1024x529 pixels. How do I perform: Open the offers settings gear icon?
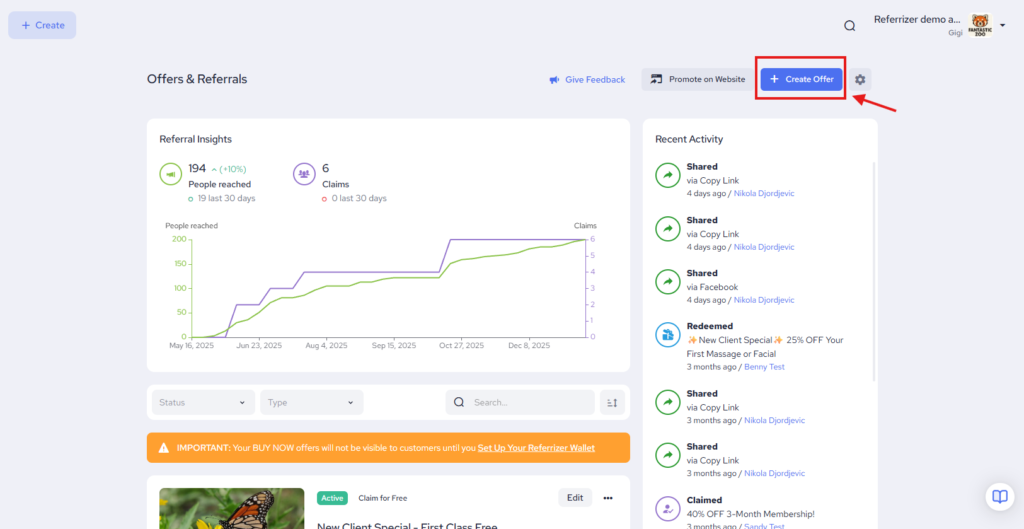(x=860, y=79)
